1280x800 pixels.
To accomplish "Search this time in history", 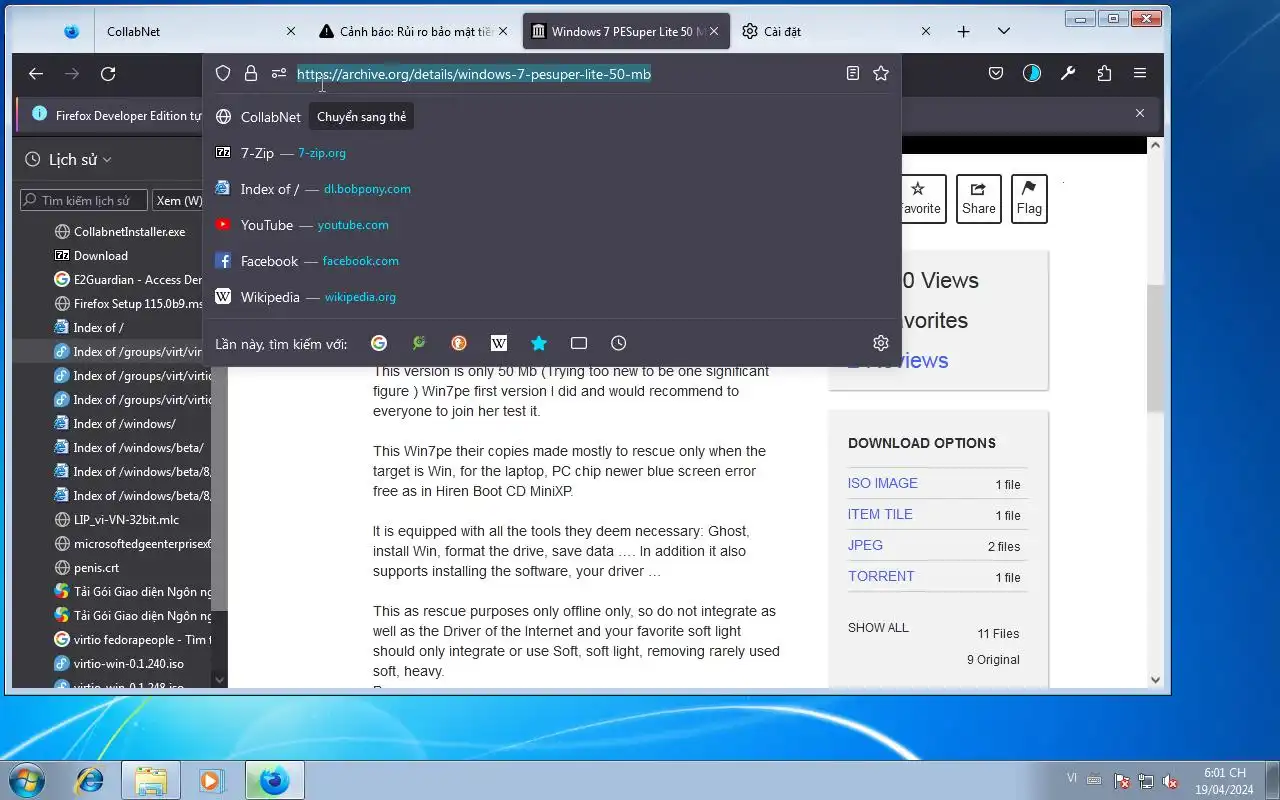I will [619, 343].
